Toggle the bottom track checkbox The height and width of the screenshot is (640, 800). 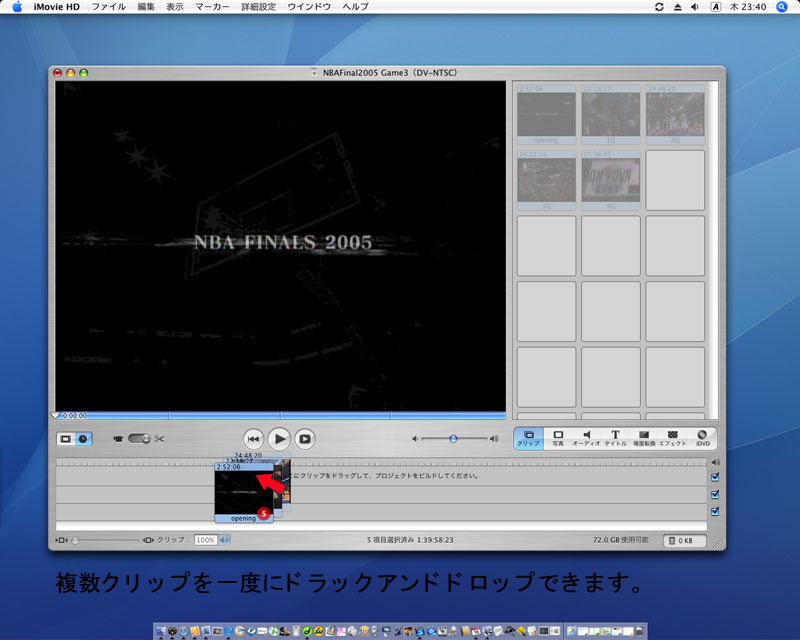point(714,511)
